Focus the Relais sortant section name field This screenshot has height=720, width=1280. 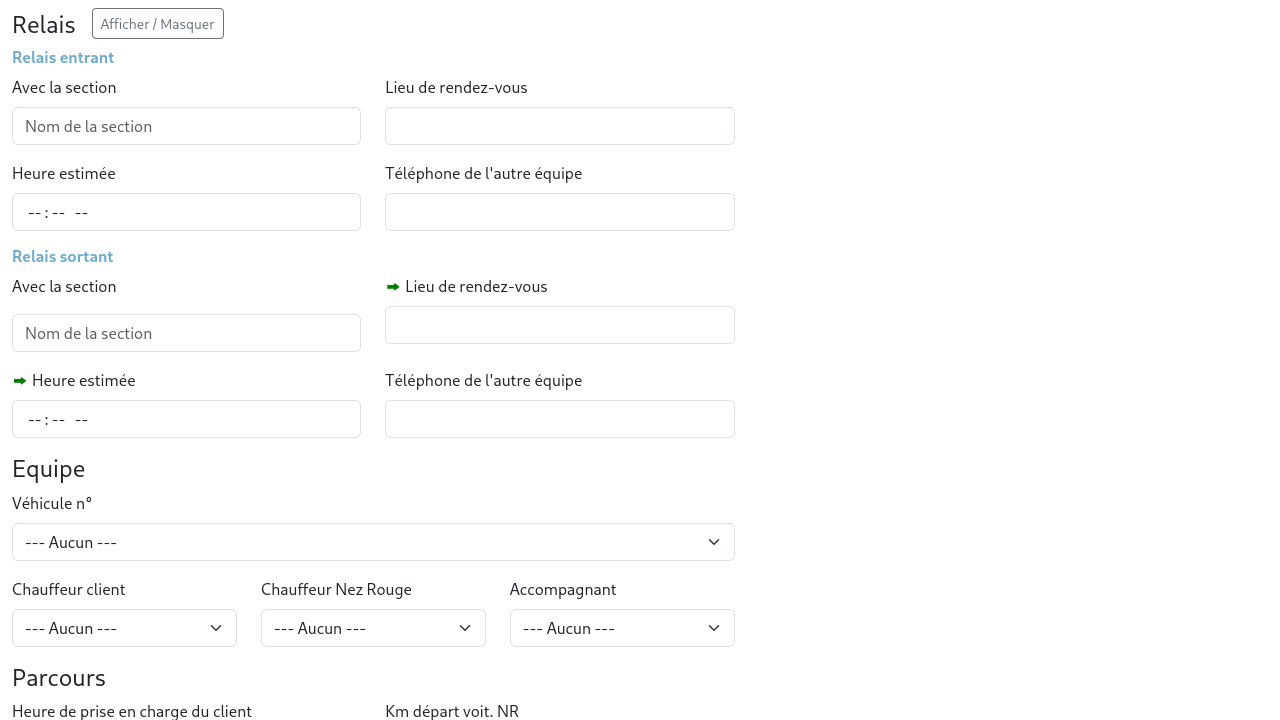click(x=186, y=333)
